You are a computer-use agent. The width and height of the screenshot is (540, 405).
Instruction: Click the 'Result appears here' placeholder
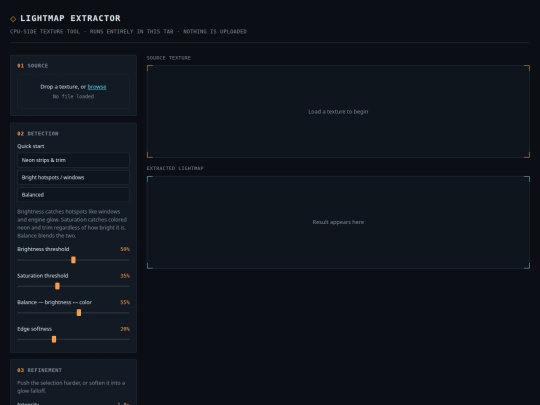click(338, 222)
